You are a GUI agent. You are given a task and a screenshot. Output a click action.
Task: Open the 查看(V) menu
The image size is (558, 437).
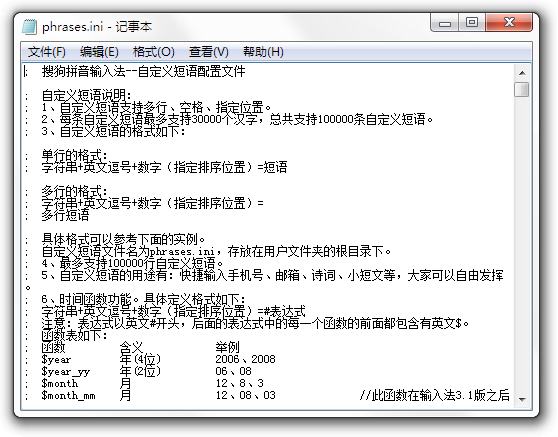tap(209, 52)
